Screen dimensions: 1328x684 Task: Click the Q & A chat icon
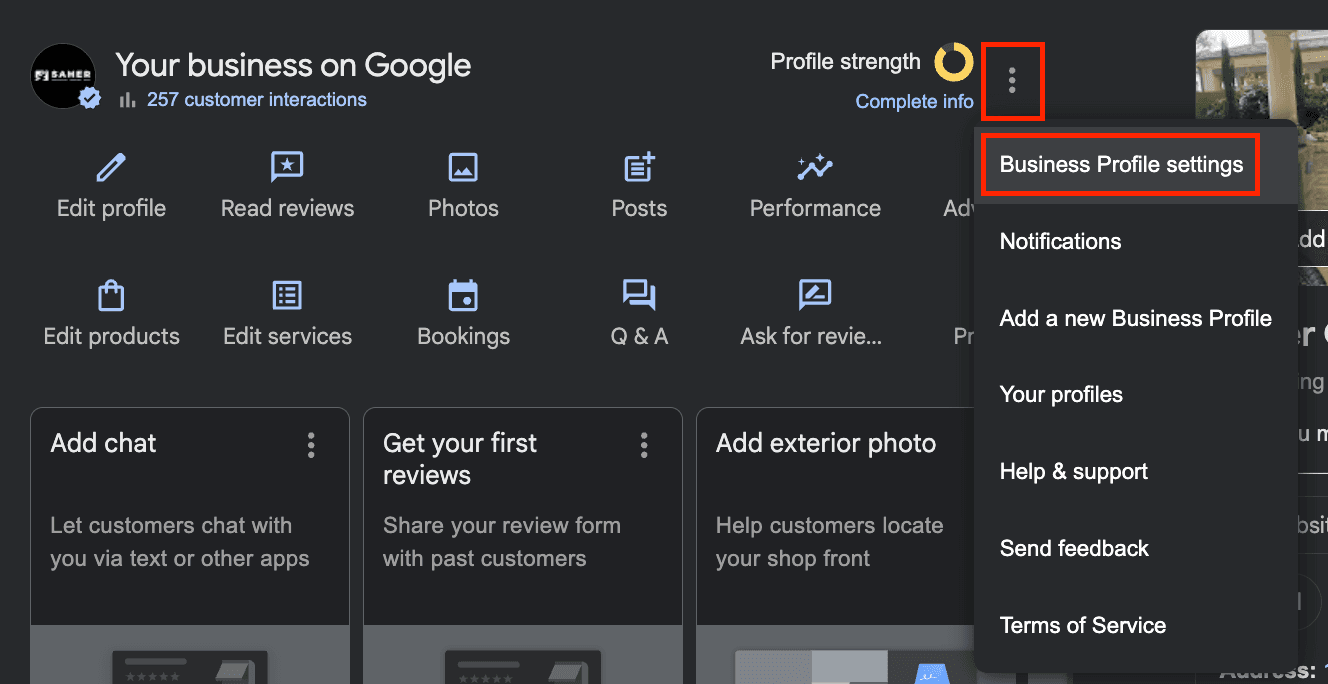tap(639, 296)
